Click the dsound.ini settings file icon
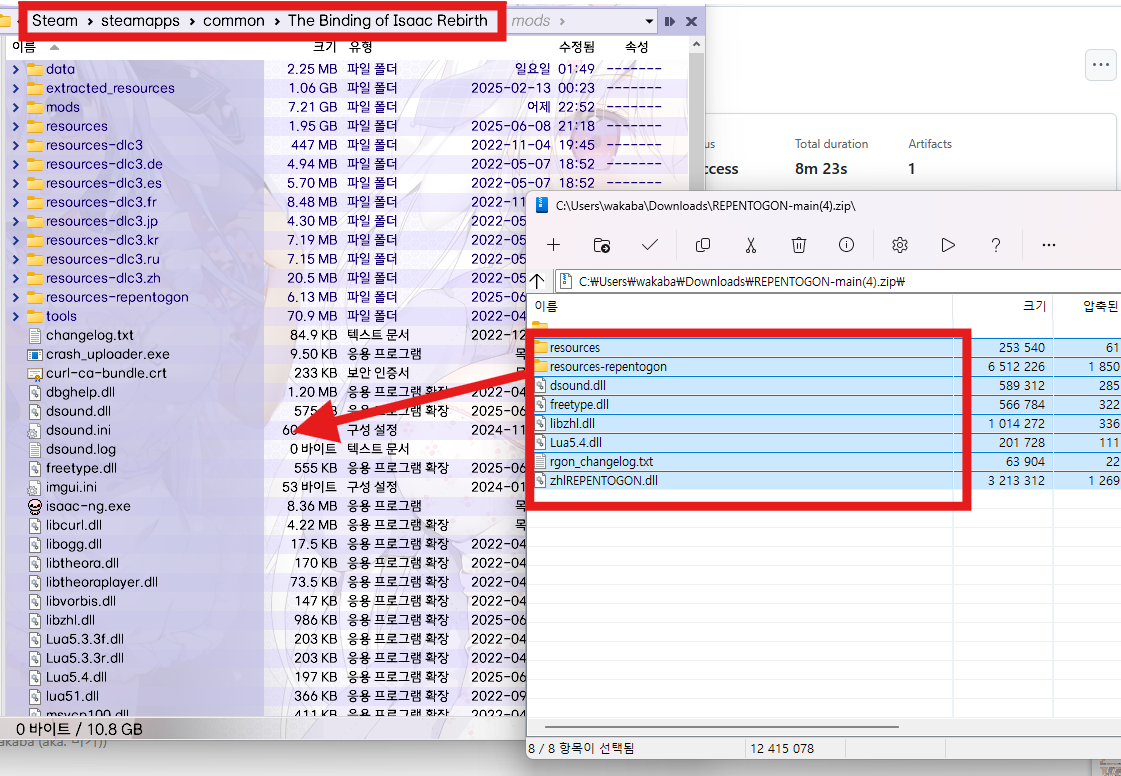This screenshot has height=776, width=1121. [x=34, y=431]
